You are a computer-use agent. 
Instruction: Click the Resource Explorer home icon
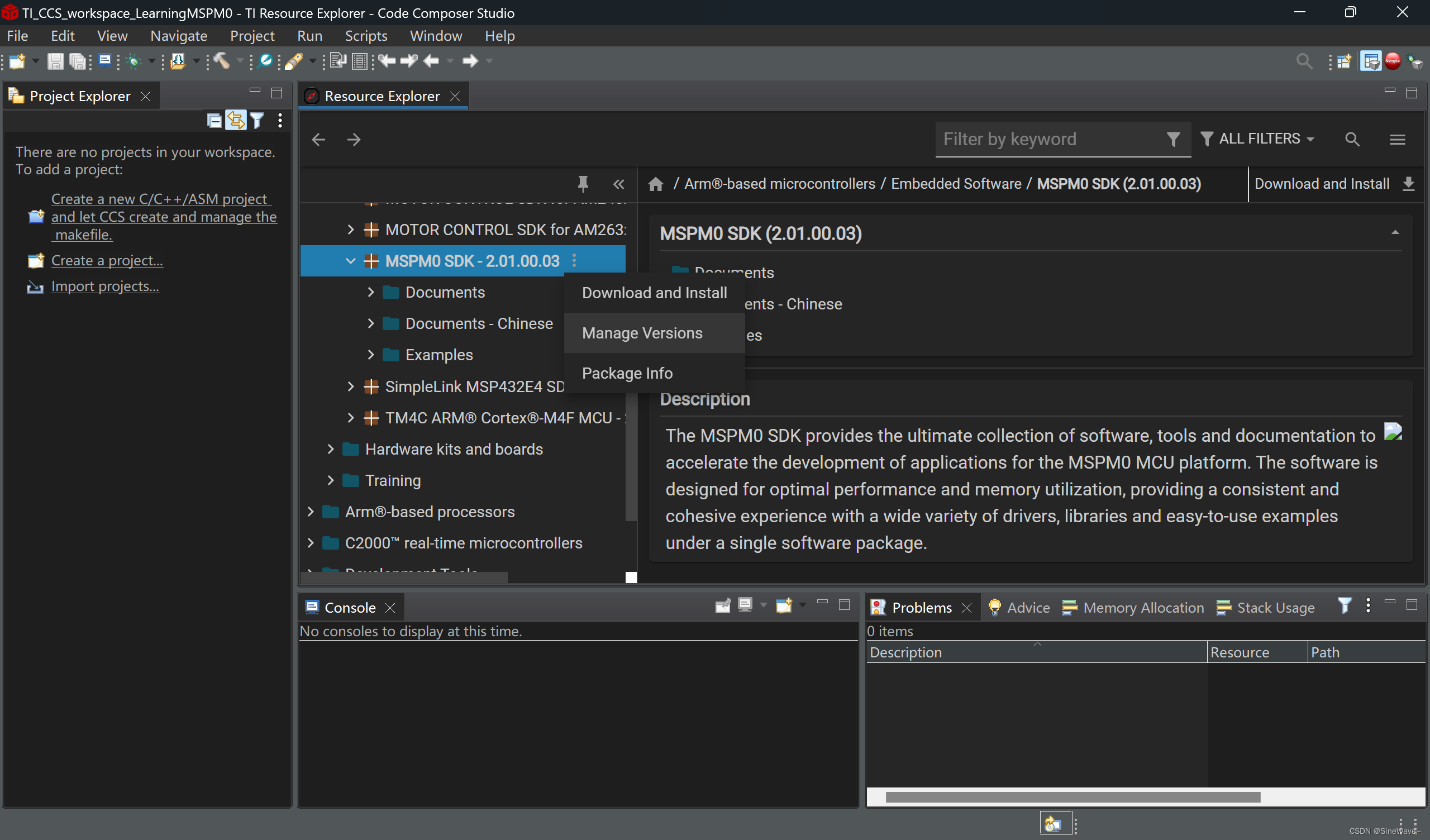(655, 184)
